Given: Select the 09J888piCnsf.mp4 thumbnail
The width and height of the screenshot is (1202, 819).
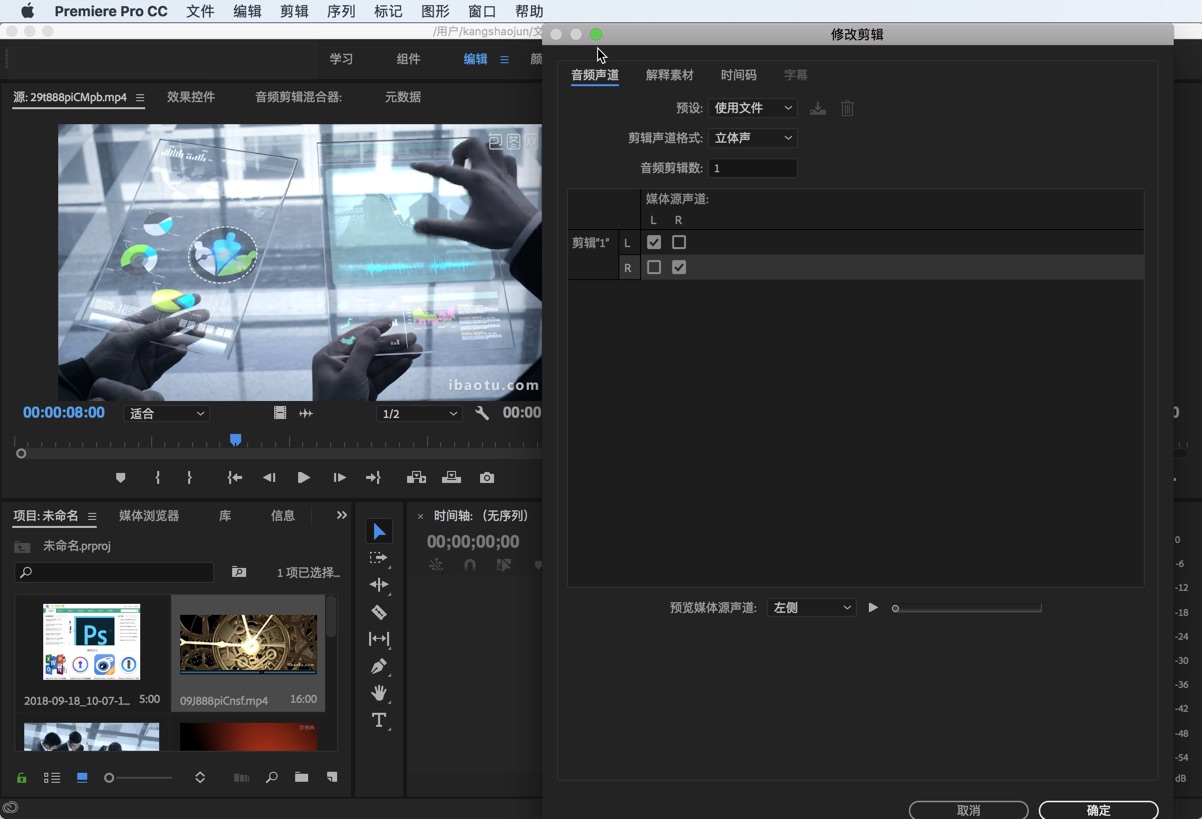Looking at the screenshot, I should point(248,643).
